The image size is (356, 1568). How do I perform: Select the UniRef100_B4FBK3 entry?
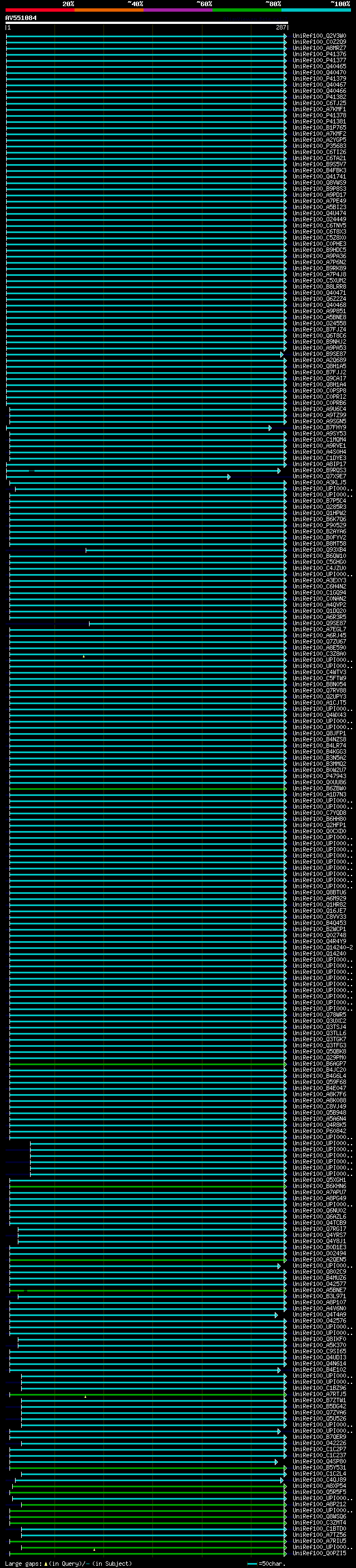(x=319, y=170)
